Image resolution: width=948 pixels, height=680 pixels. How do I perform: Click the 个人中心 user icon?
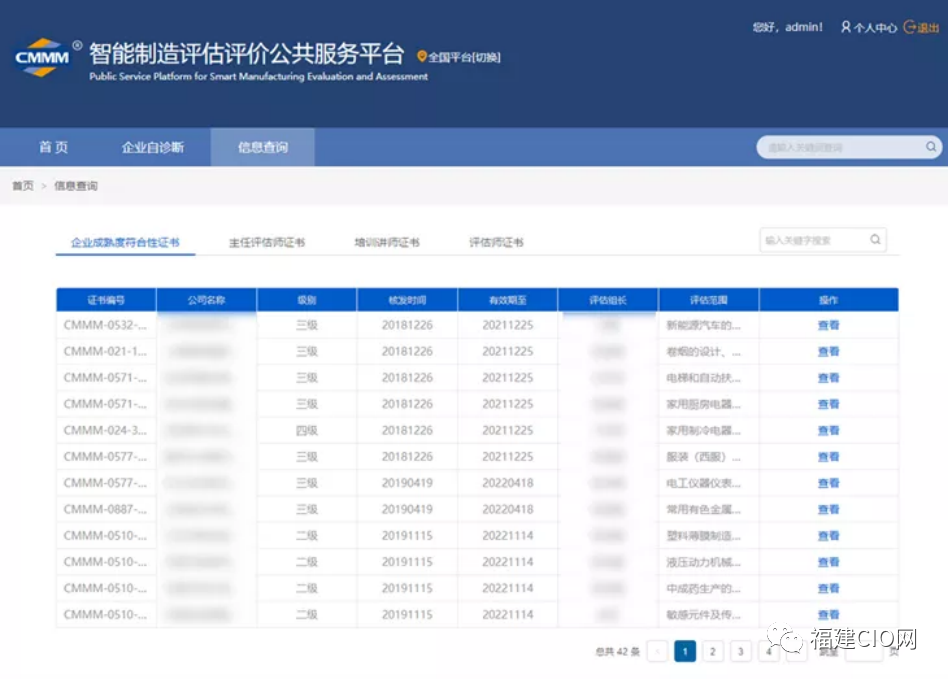click(846, 28)
